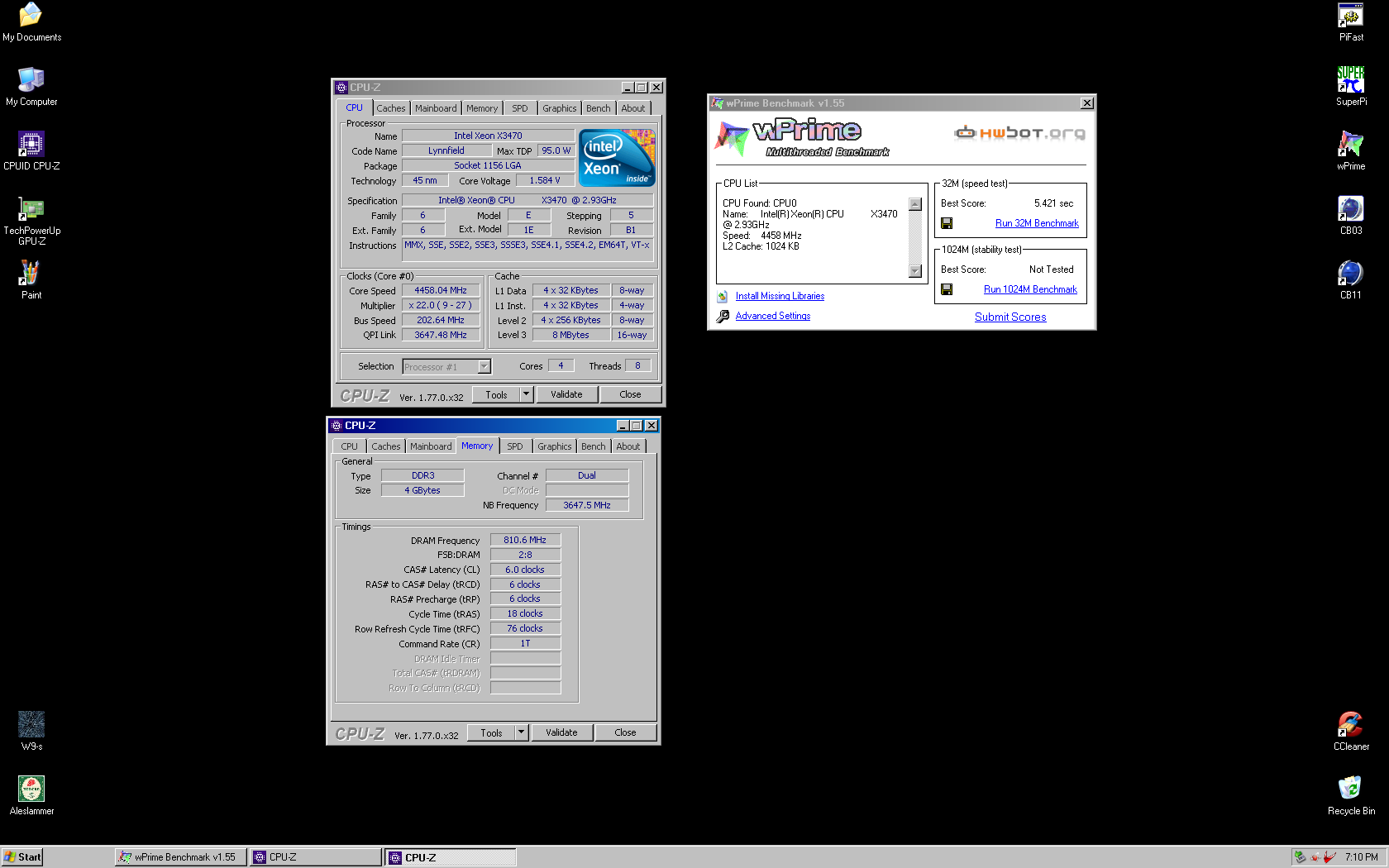Screen dimensions: 1389x868
Task: Open Graphics tab in top CPU-Z
Action: [560, 108]
